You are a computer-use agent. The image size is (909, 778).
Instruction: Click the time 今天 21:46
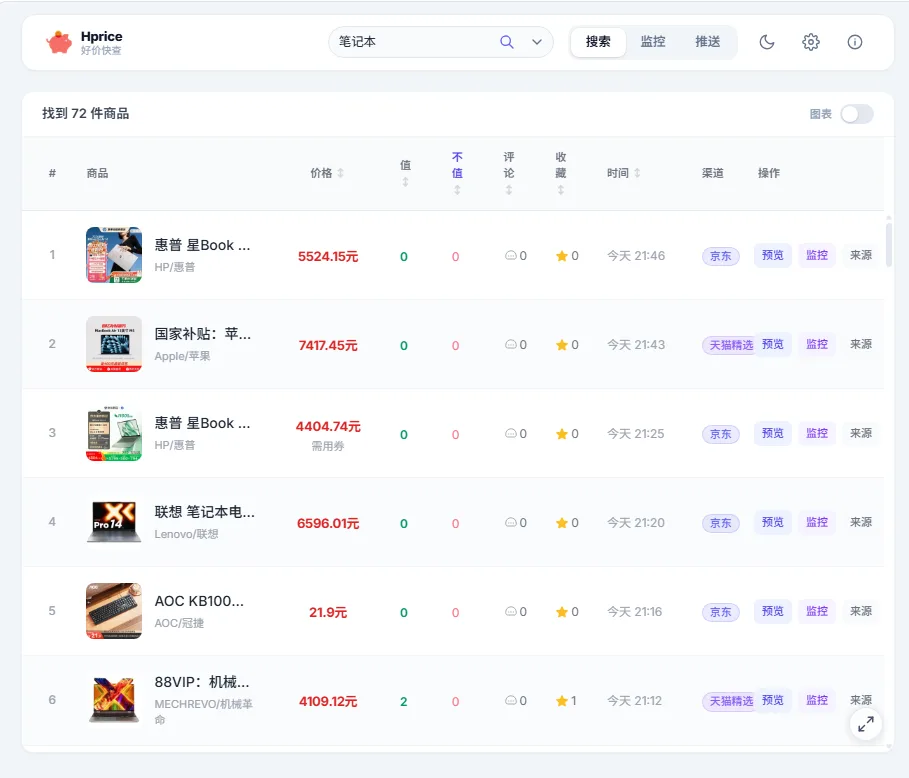pyautogui.click(x=635, y=256)
